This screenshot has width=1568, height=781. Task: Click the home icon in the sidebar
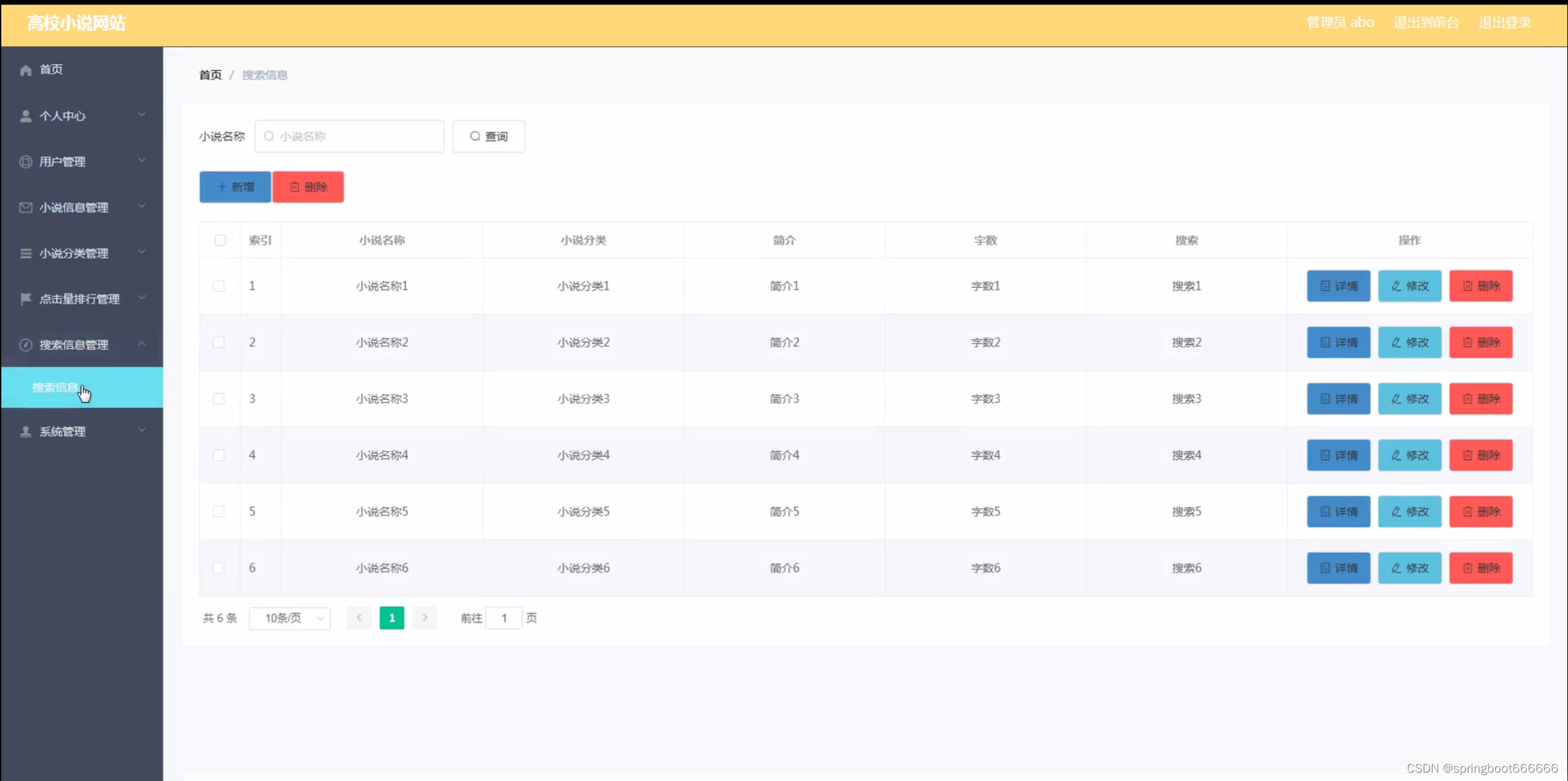tap(26, 70)
